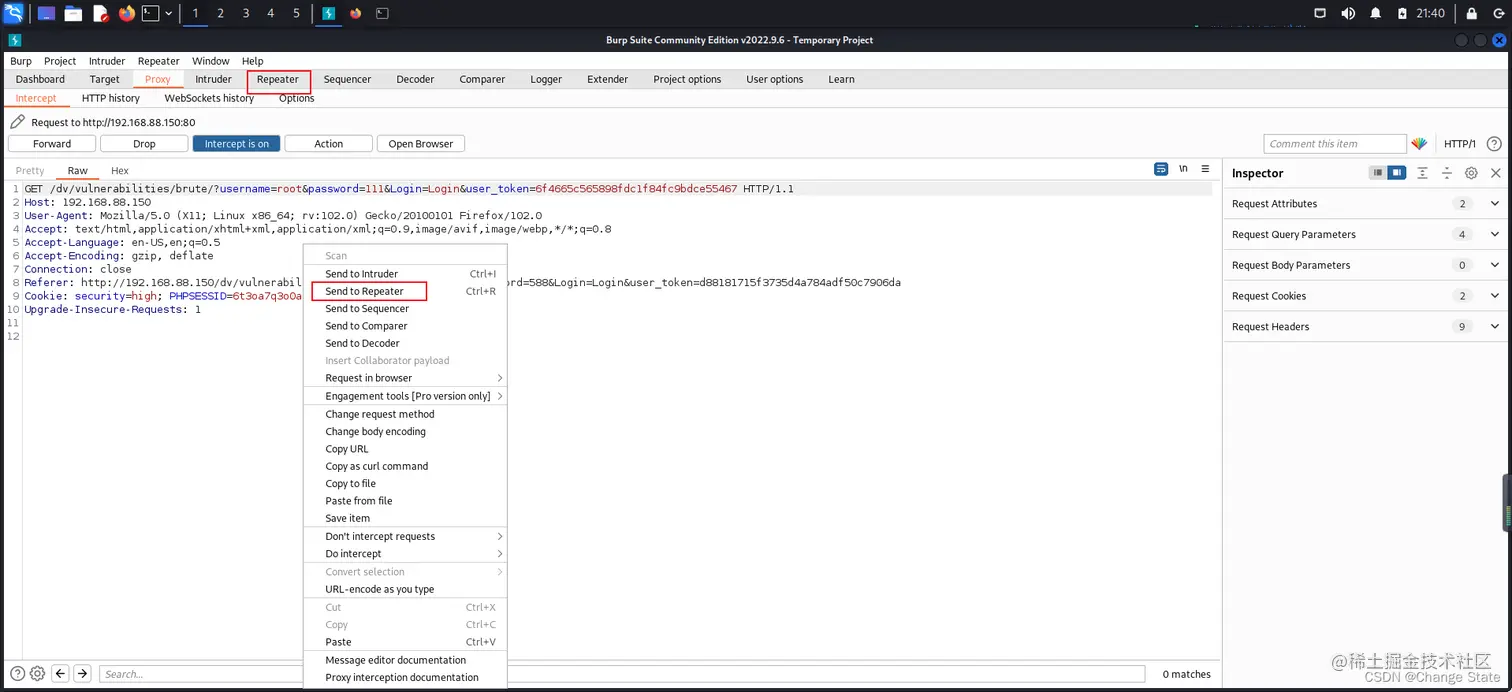This screenshot has height=692, width=1512.
Task: Switch Inspector to single-column layout icon
Action: coord(1378,173)
